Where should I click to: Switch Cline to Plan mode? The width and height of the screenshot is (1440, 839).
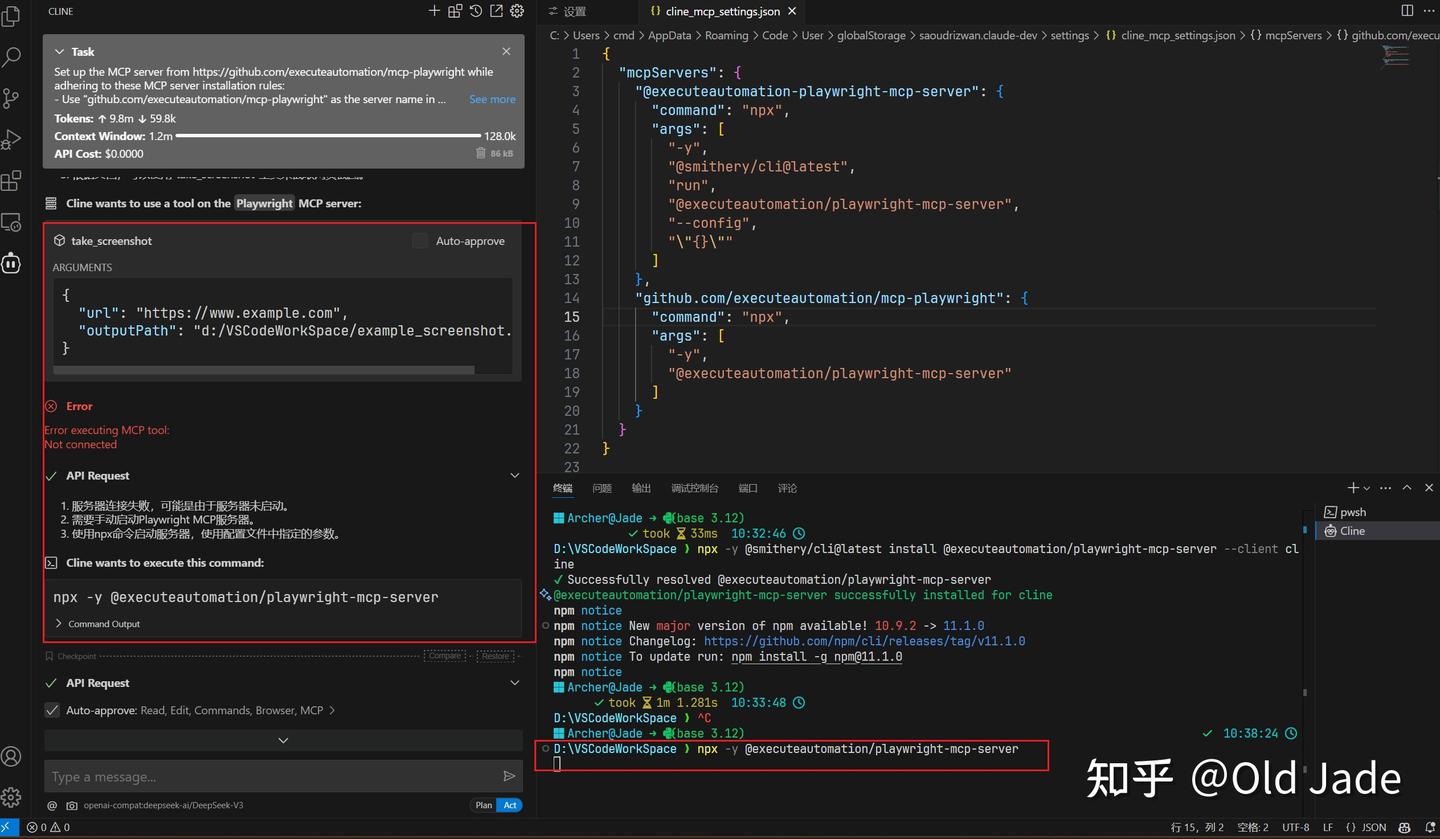pyautogui.click(x=483, y=805)
